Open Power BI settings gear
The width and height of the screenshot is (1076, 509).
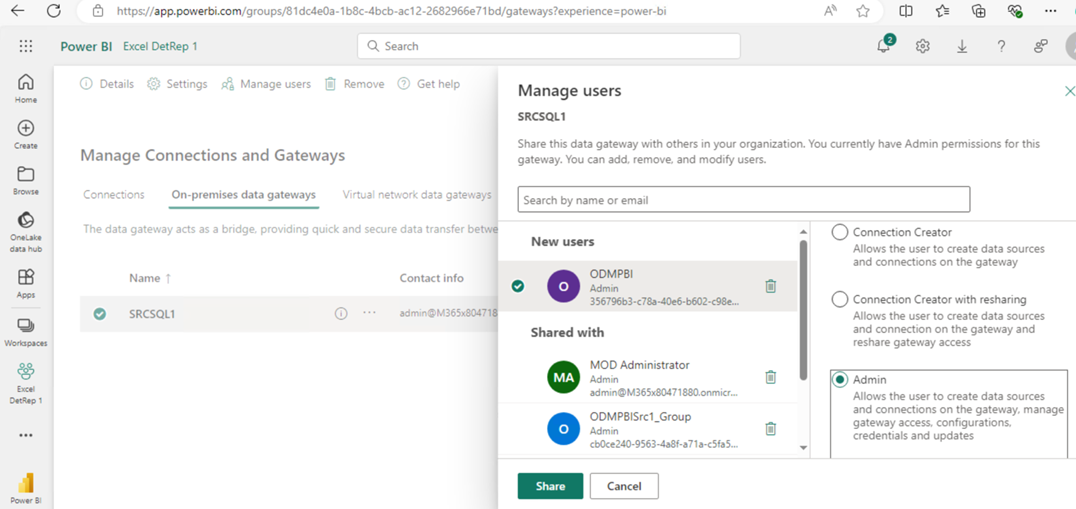[923, 46]
